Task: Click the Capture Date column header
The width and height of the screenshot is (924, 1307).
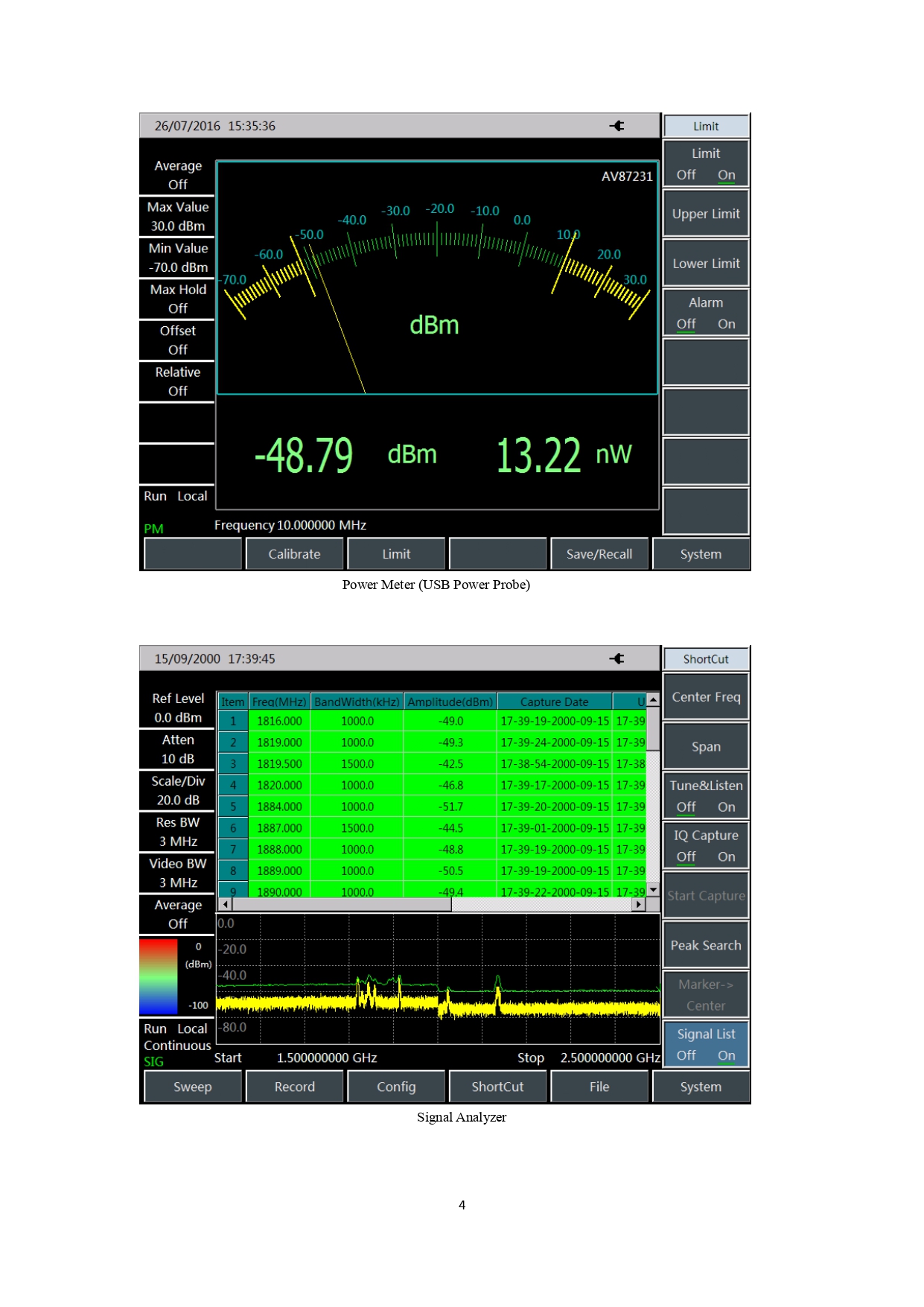Action: point(555,702)
